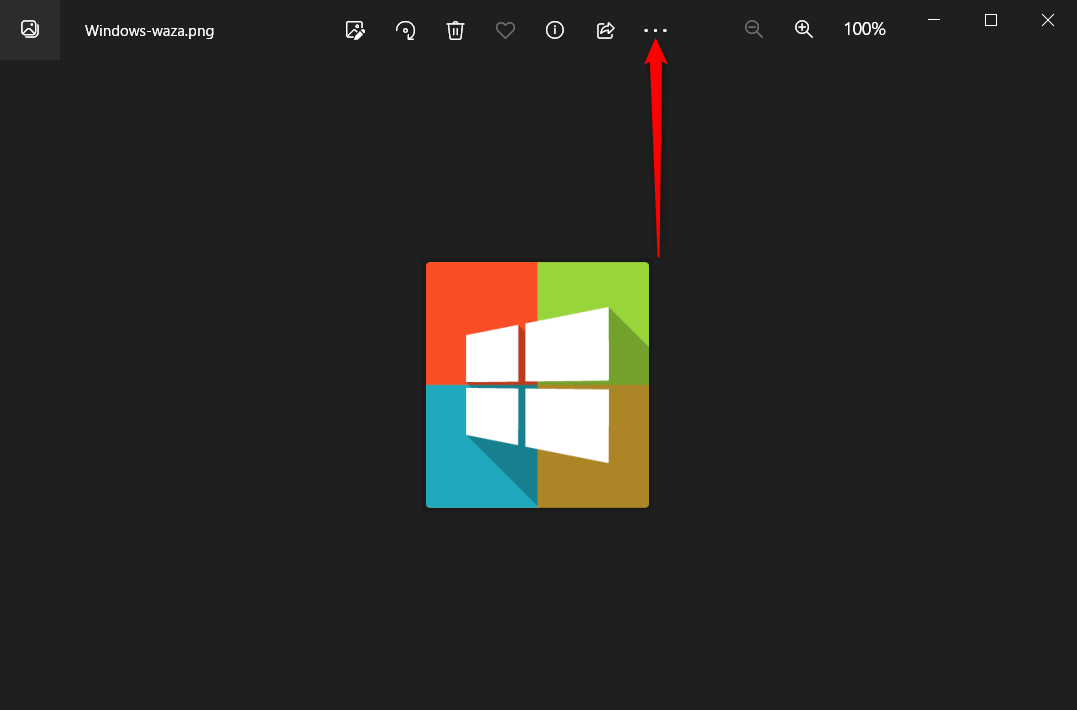Image resolution: width=1077 pixels, height=710 pixels.
Task: Close the Photos window
Action: pos(1048,20)
